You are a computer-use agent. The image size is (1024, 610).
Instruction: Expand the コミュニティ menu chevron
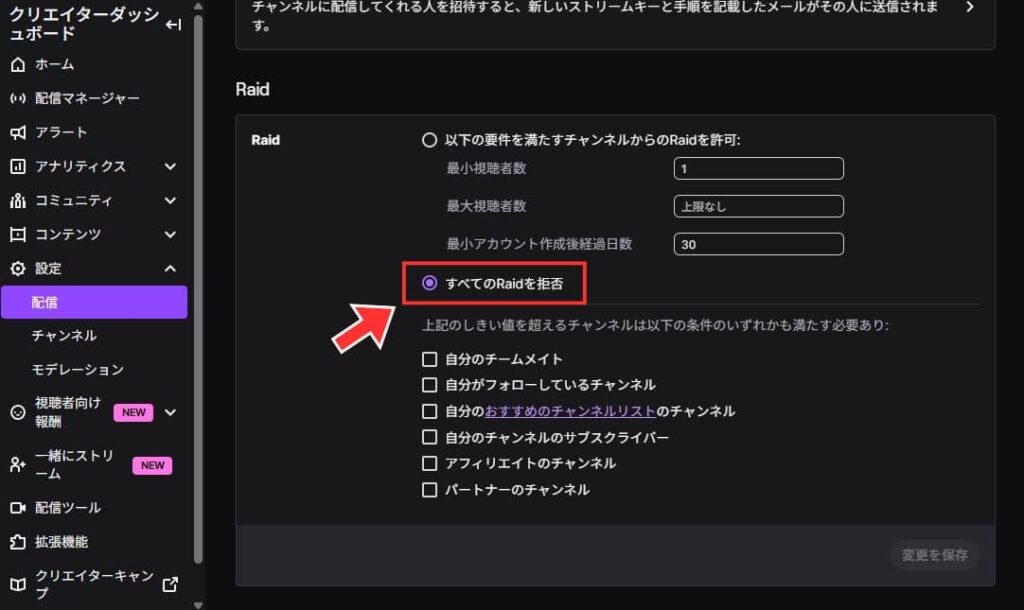pyautogui.click(x=170, y=201)
